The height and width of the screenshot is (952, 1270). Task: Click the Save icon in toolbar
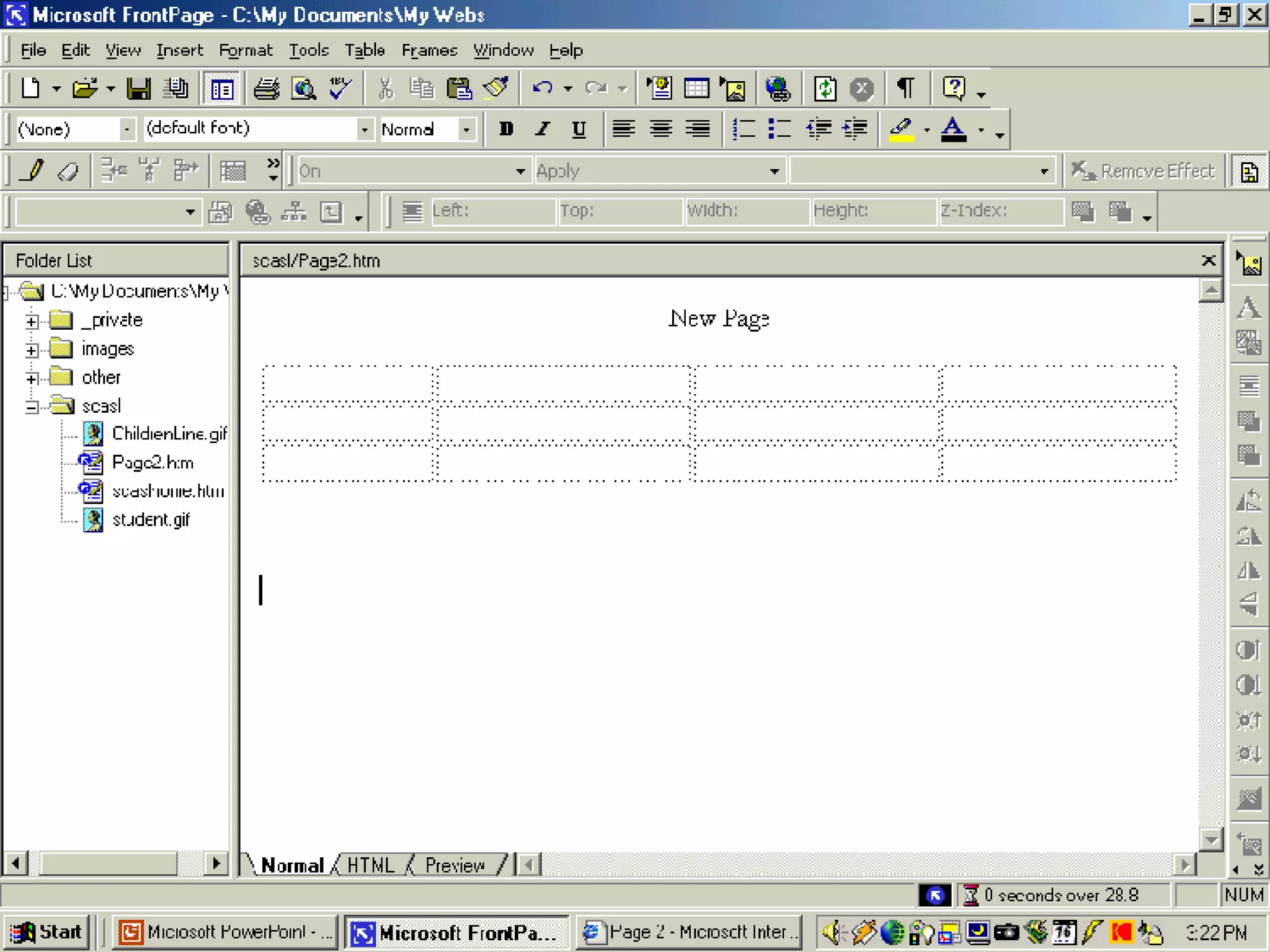point(138,89)
